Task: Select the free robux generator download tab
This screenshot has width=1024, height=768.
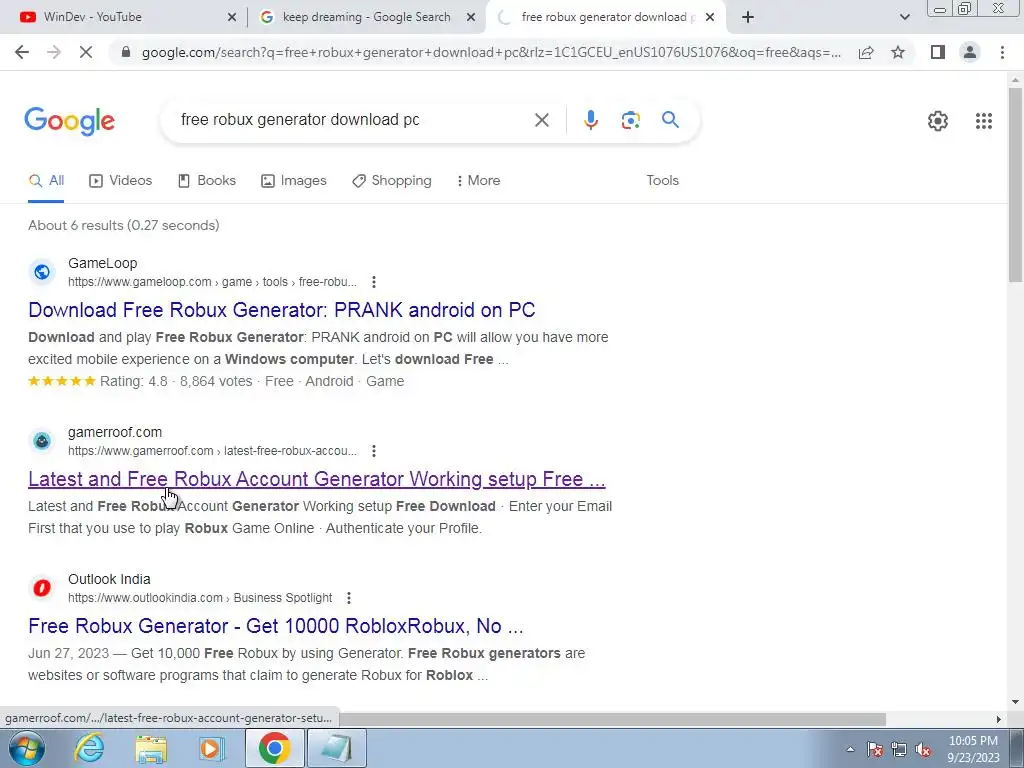Action: point(605,18)
